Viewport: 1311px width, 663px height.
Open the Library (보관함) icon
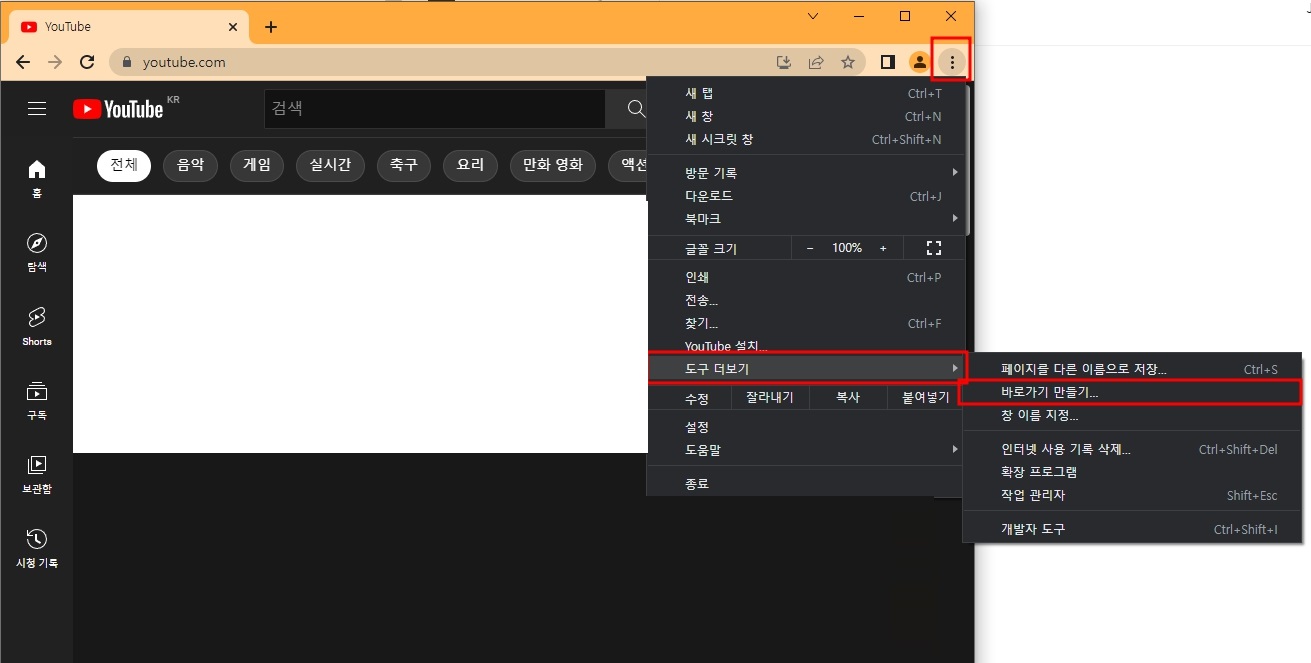point(36,463)
